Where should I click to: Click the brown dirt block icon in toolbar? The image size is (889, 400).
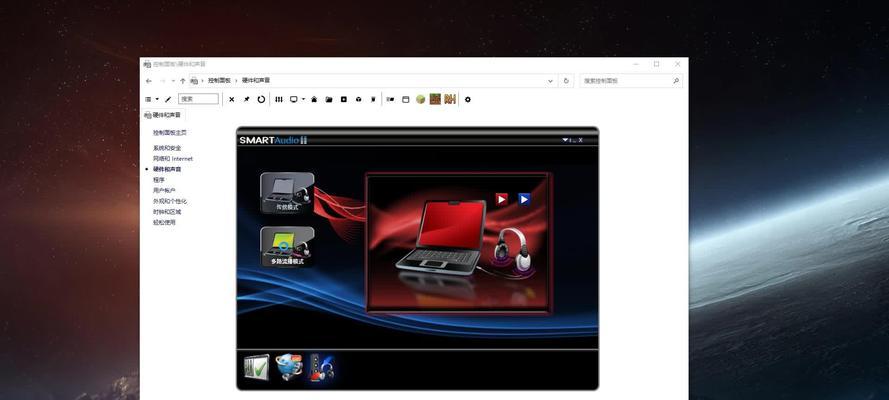(435, 99)
